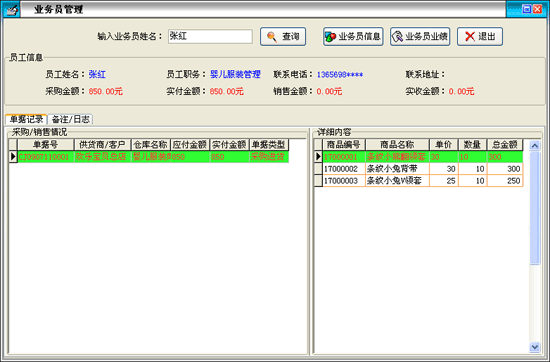Click the 总金额 column header

pyautogui.click(x=505, y=145)
